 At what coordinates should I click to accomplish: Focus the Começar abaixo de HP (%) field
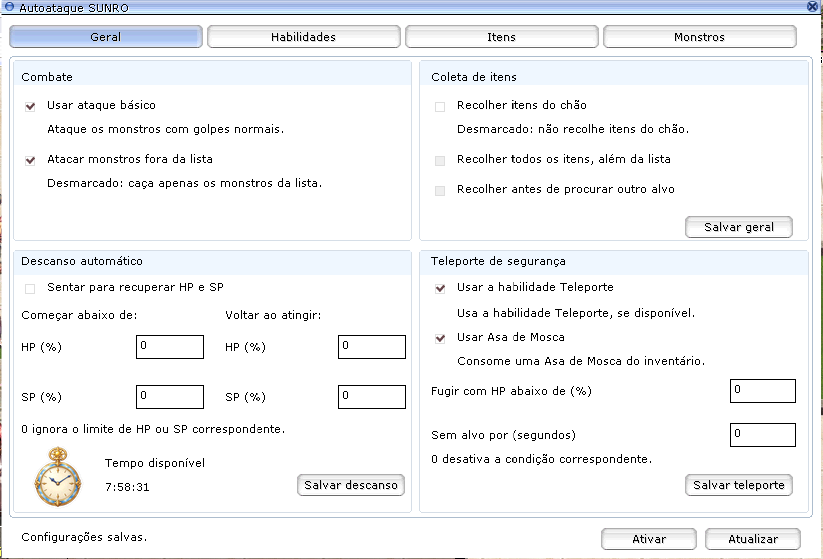(x=170, y=347)
